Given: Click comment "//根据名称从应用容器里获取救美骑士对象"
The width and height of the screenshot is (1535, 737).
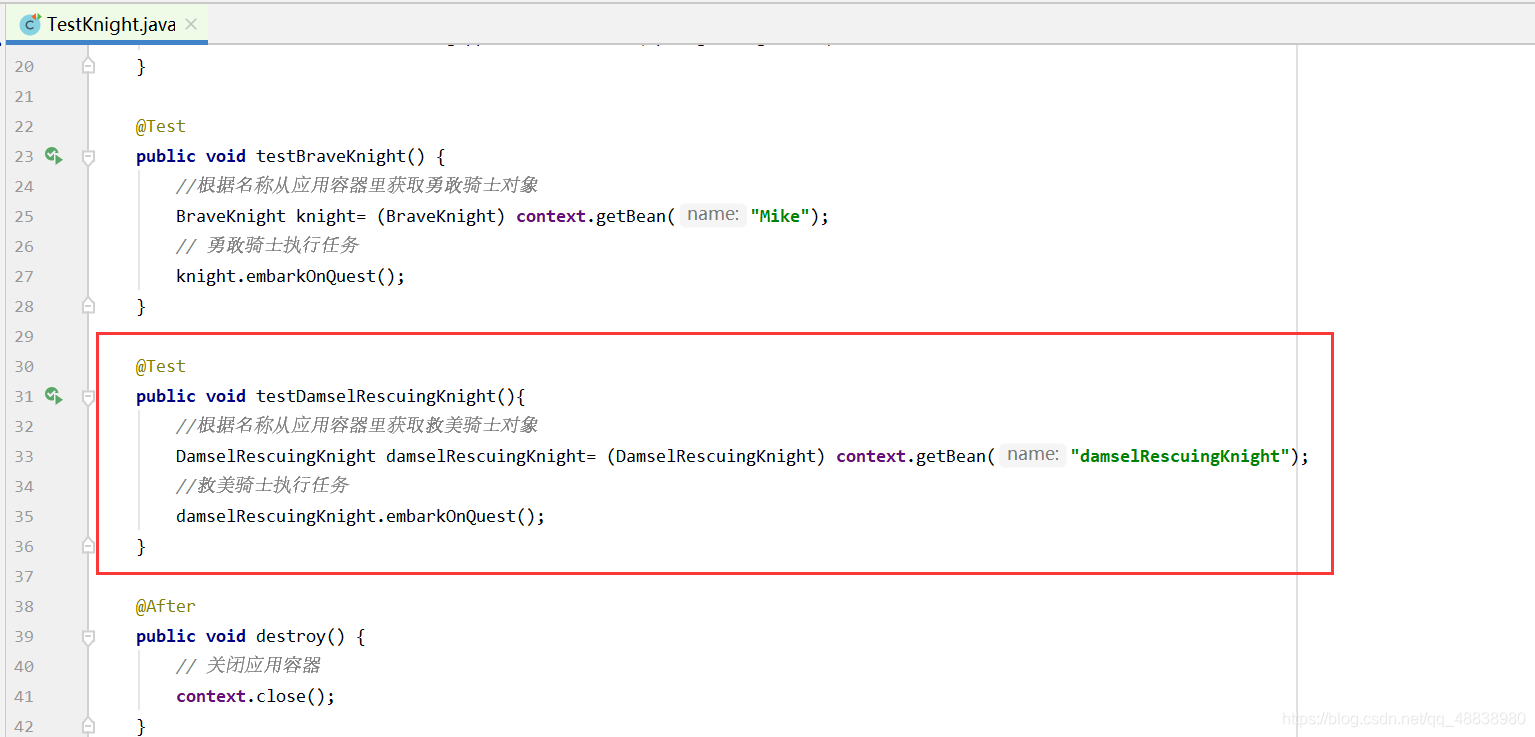Looking at the screenshot, I should pos(357,426).
